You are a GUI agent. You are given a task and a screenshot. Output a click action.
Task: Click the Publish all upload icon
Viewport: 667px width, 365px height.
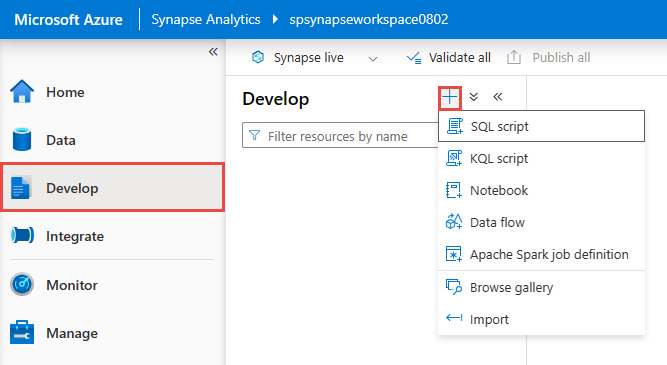(x=514, y=57)
